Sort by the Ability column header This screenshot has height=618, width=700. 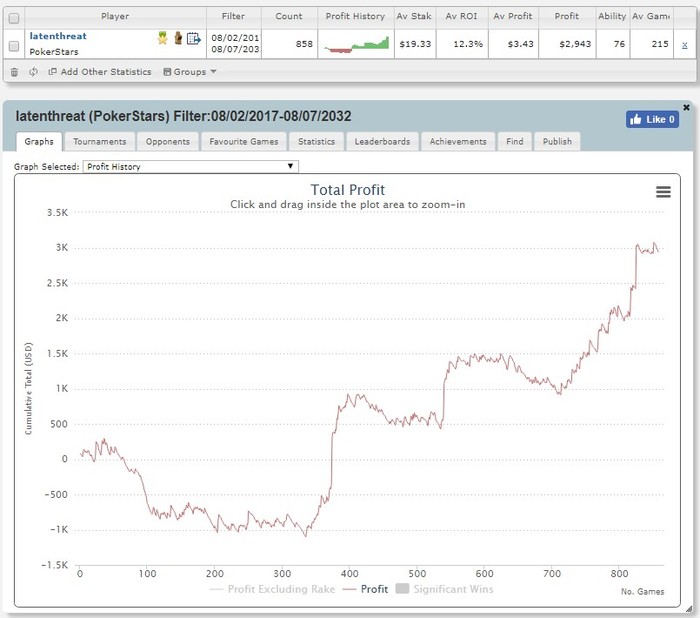click(612, 17)
